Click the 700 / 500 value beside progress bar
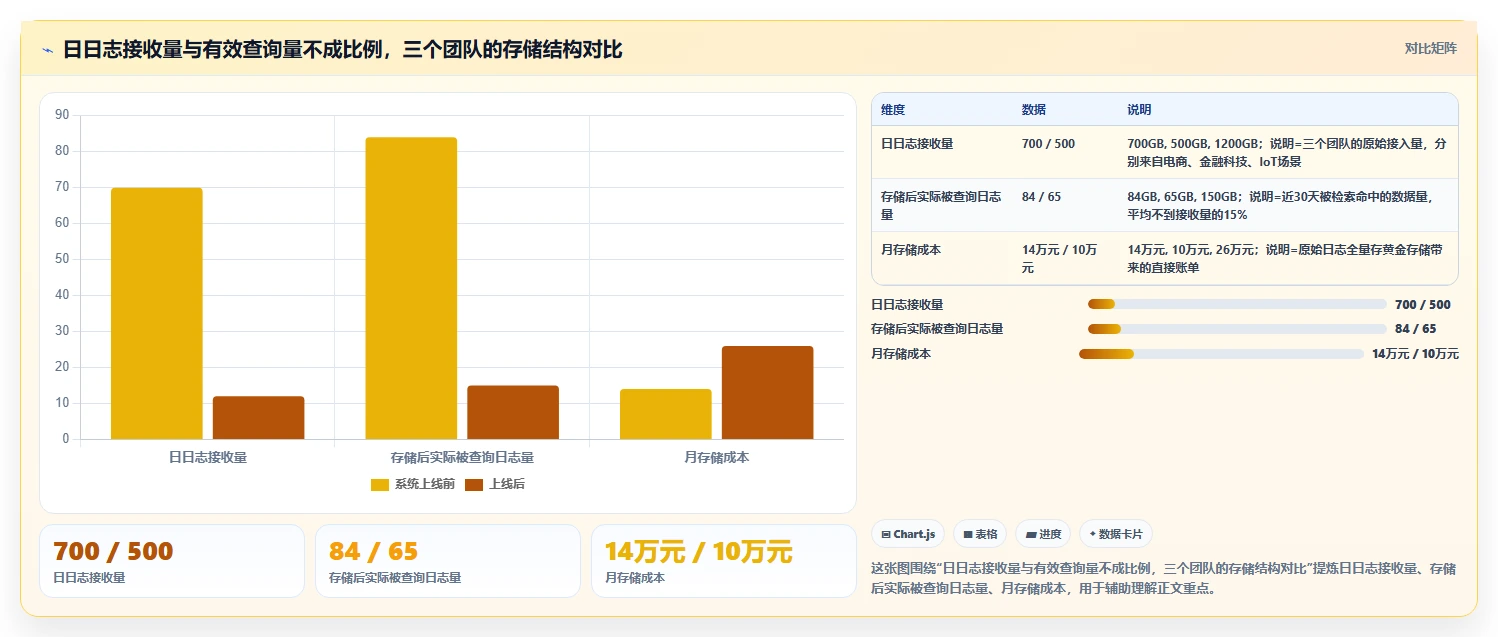Viewport: 1498px width, 637px height. pyautogui.click(x=1422, y=305)
